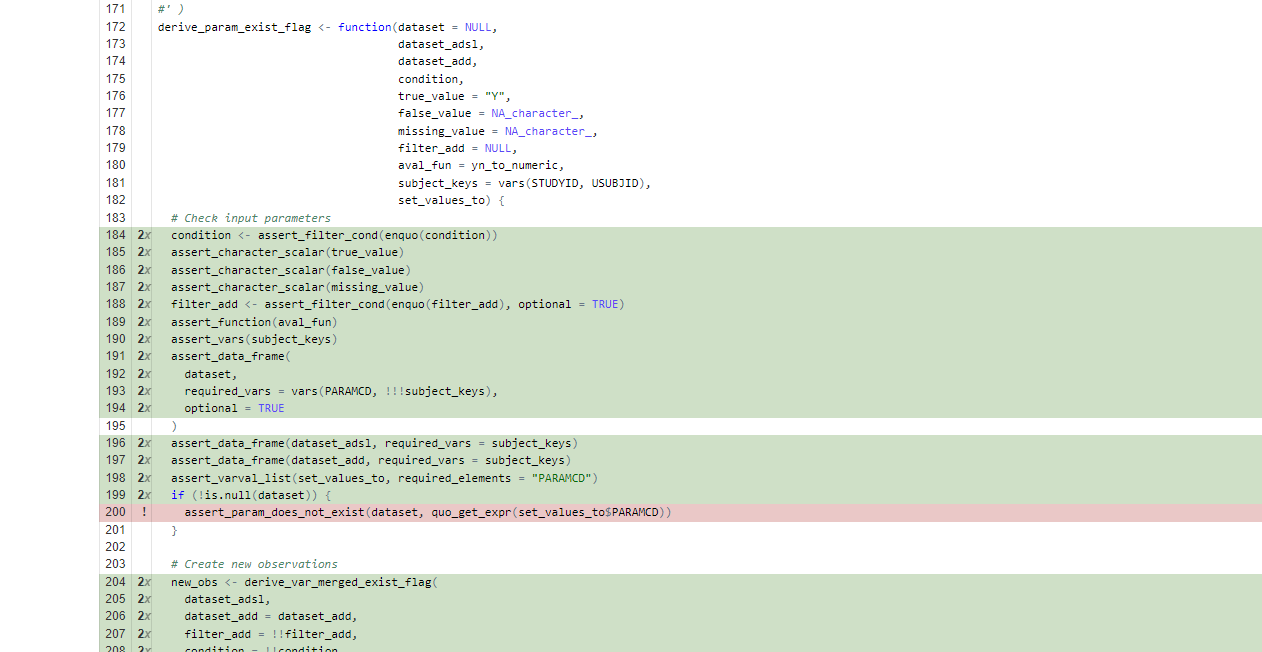Click the assert_varval_list line

point(384,478)
